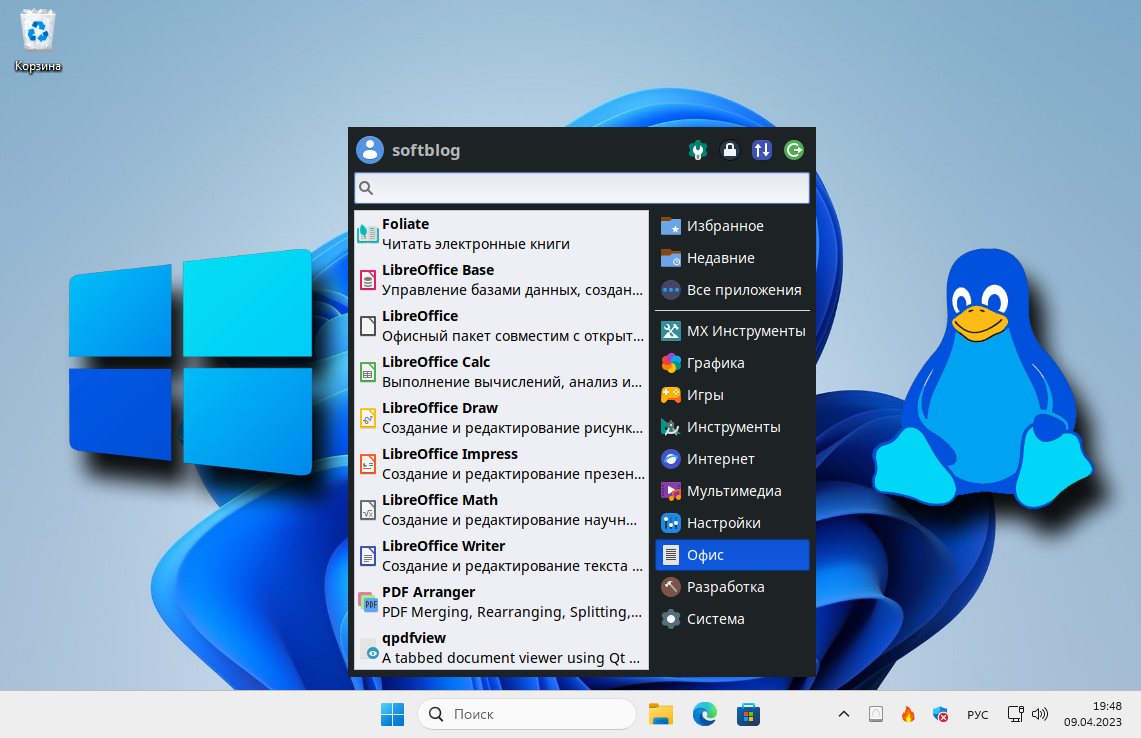Open the network connection tray icon
Screen dimensions: 1141x738
(x=1015, y=714)
